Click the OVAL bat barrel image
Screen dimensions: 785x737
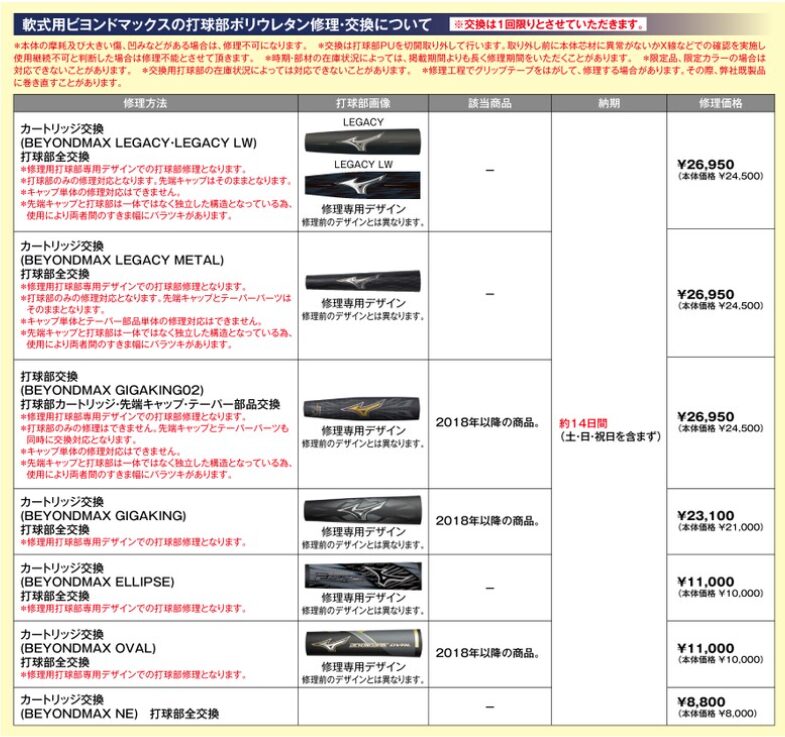(x=363, y=643)
